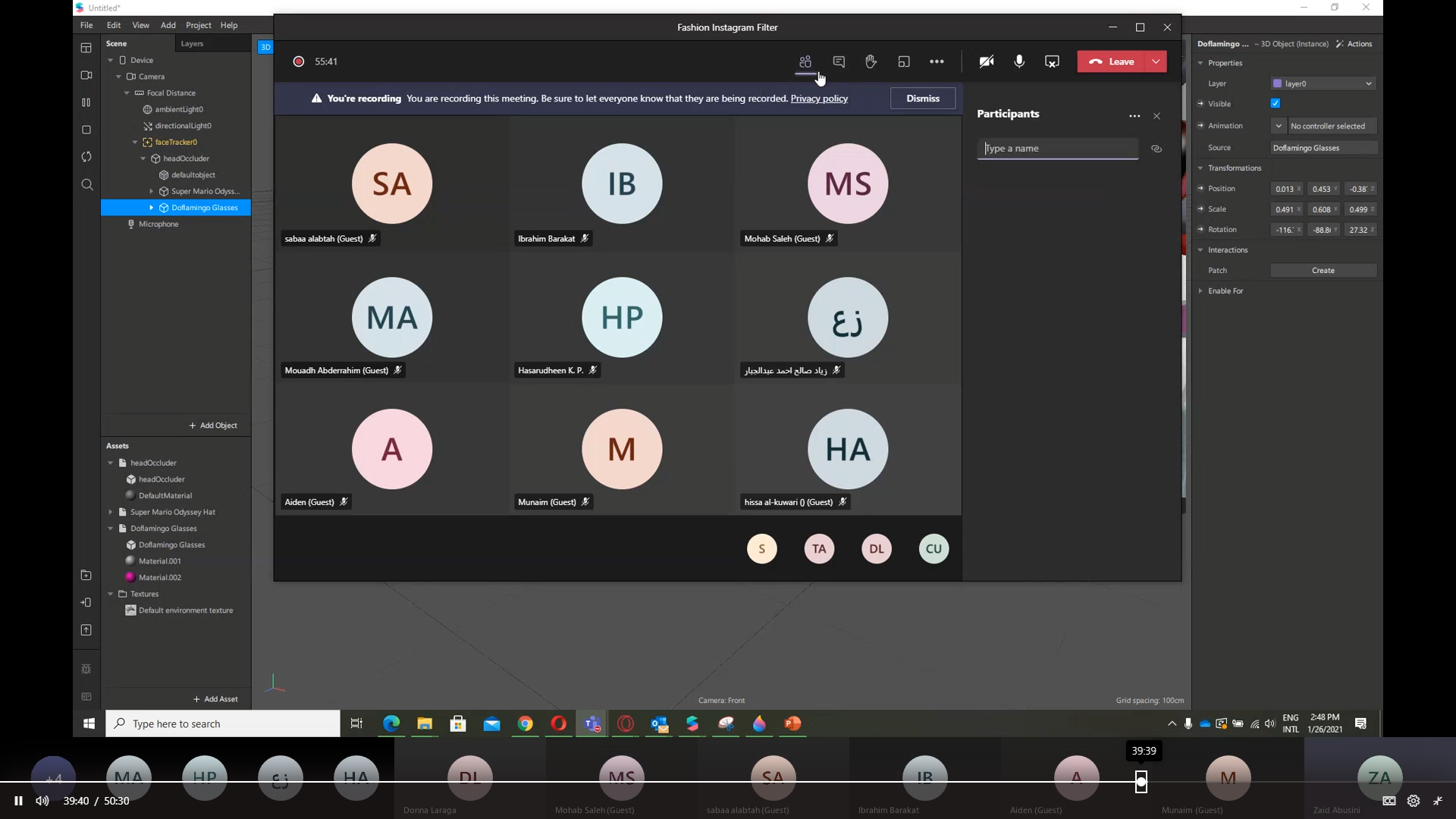Viewport: 1456px width, 819px height.
Task: Expand Super Mario Odyssey Hat asset folder
Action: [111, 513]
